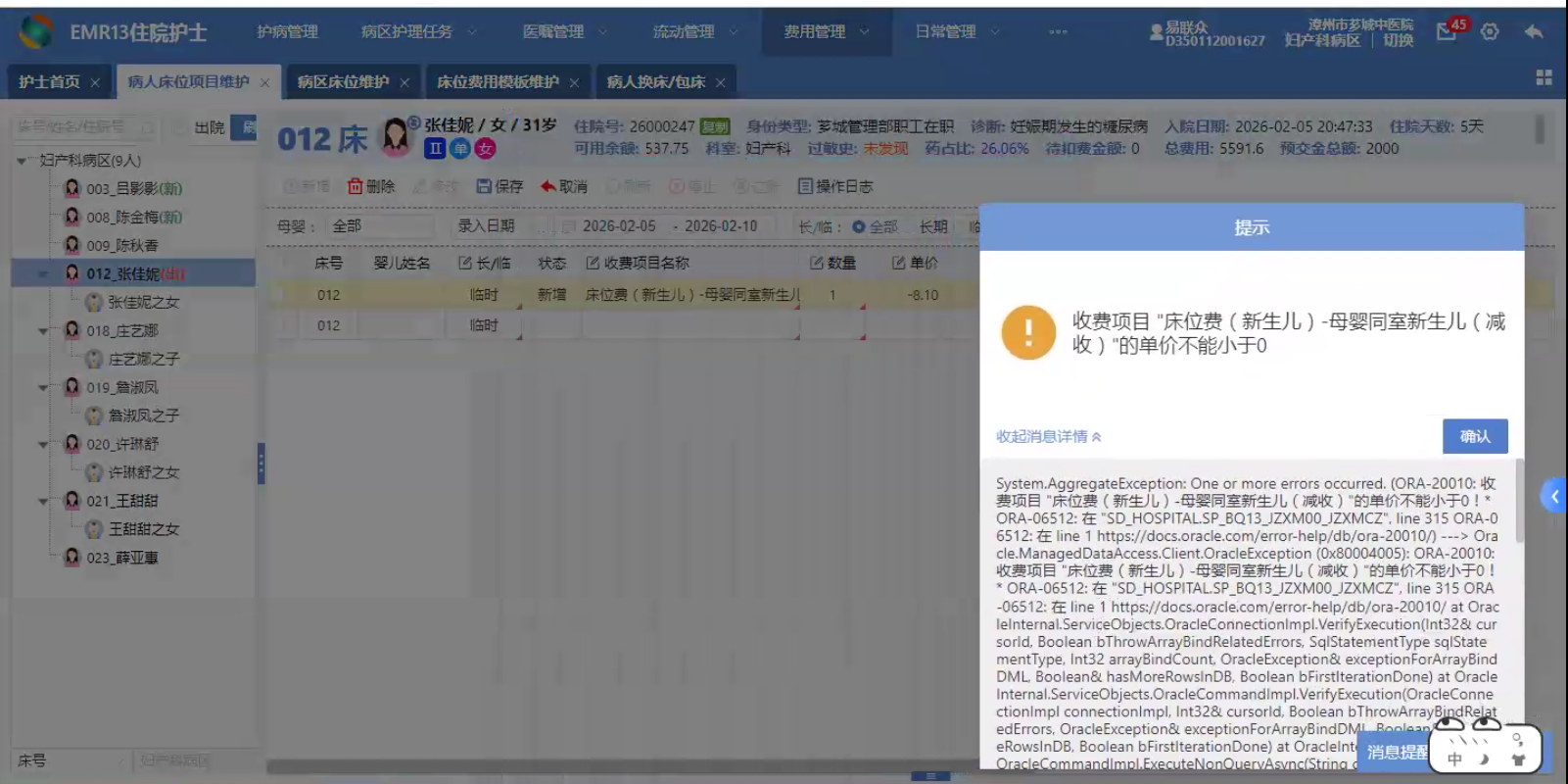
Task: Click the blue 单 badge icon
Action: [460, 148]
